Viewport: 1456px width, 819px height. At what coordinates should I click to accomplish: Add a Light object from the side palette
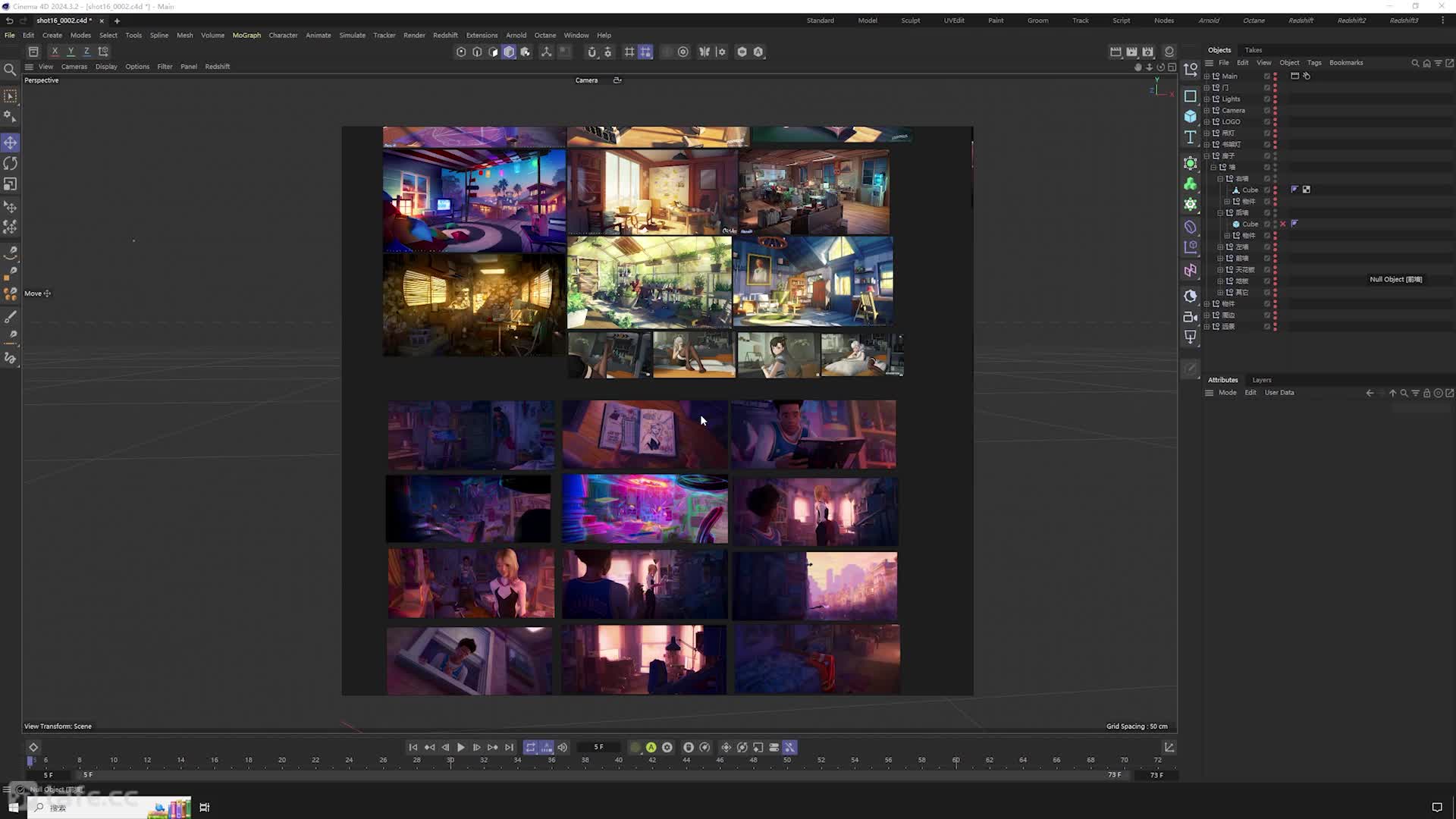[1191, 337]
